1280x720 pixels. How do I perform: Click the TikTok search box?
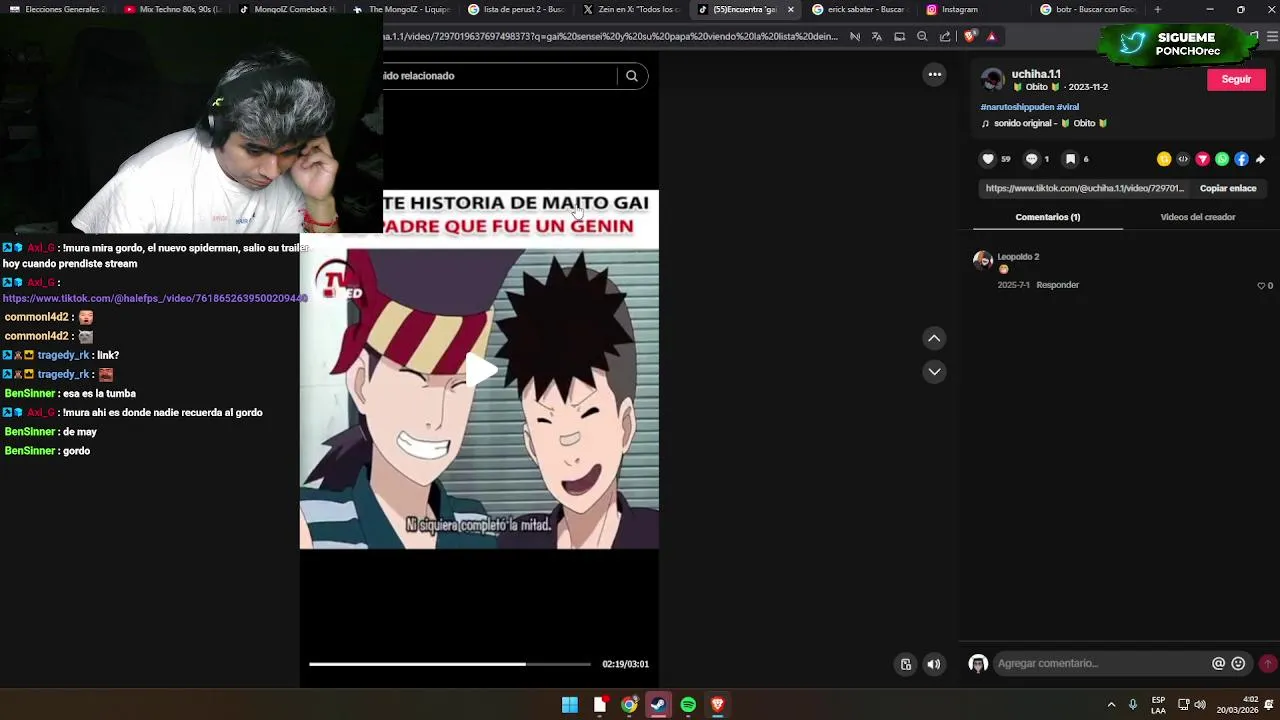pyautogui.click(x=500, y=76)
